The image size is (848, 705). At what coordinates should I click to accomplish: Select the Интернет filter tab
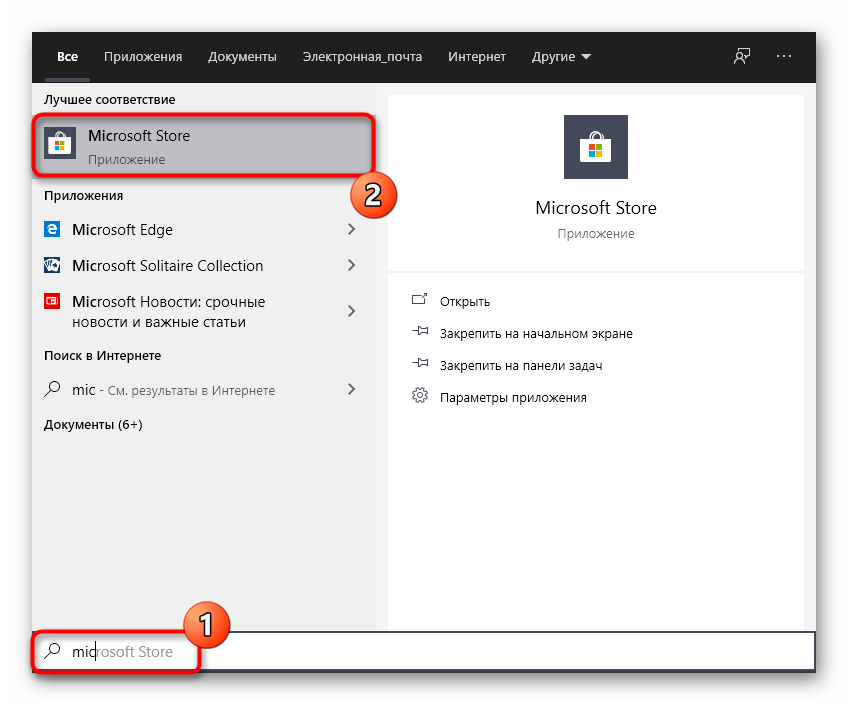(x=477, y=57)
